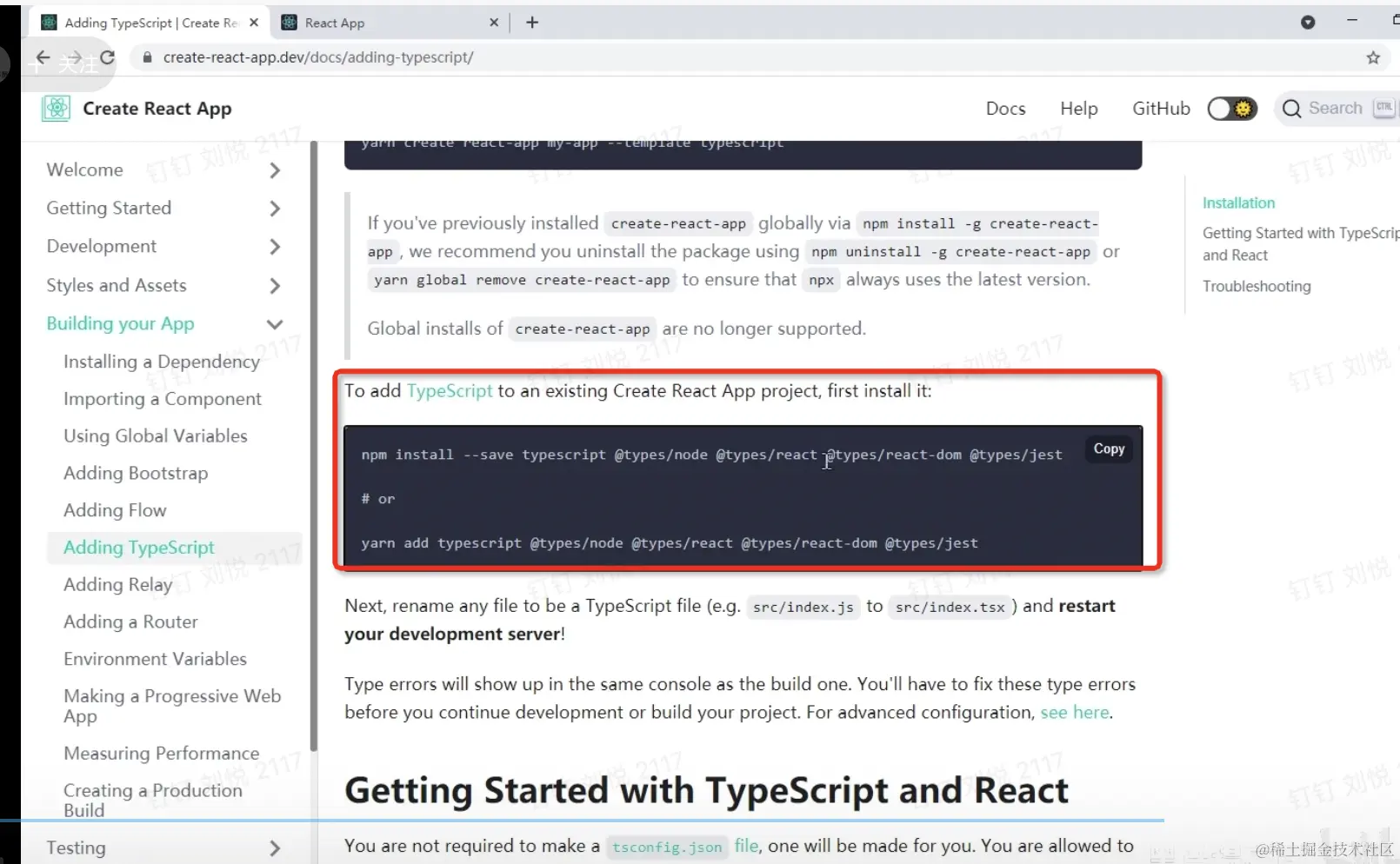This screenshot has height=864, width=1400.
Task: Click the 'src/index.tsx' inline code
Action: pyautogui.click(x=950, y=608)
